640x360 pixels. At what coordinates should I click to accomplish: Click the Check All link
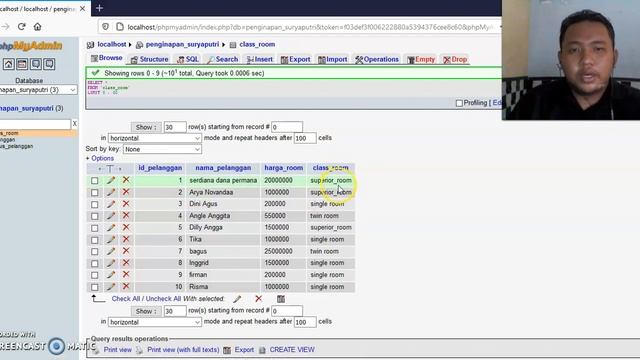(126, 299)
